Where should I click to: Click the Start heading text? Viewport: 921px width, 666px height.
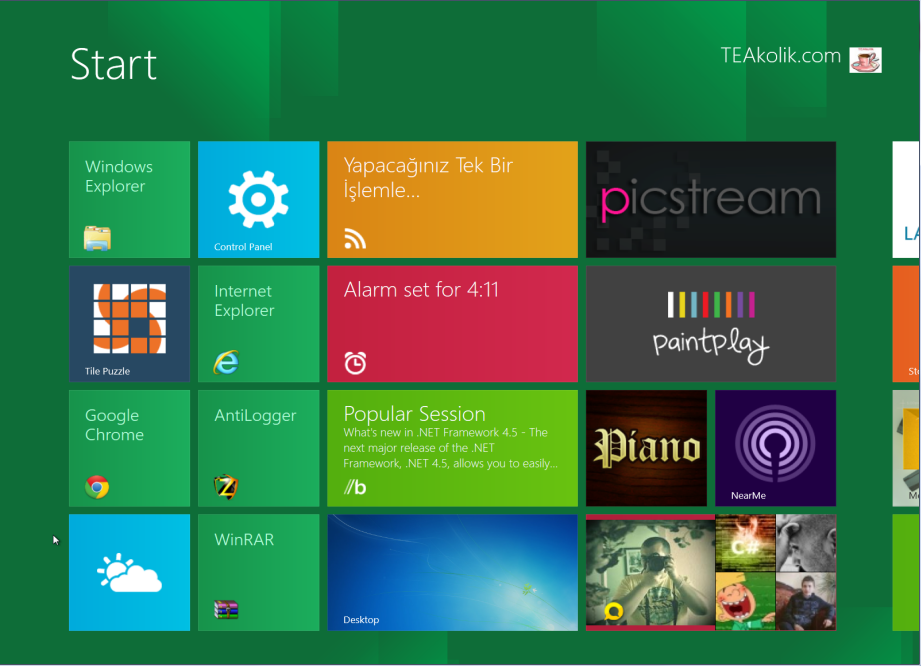113,64
